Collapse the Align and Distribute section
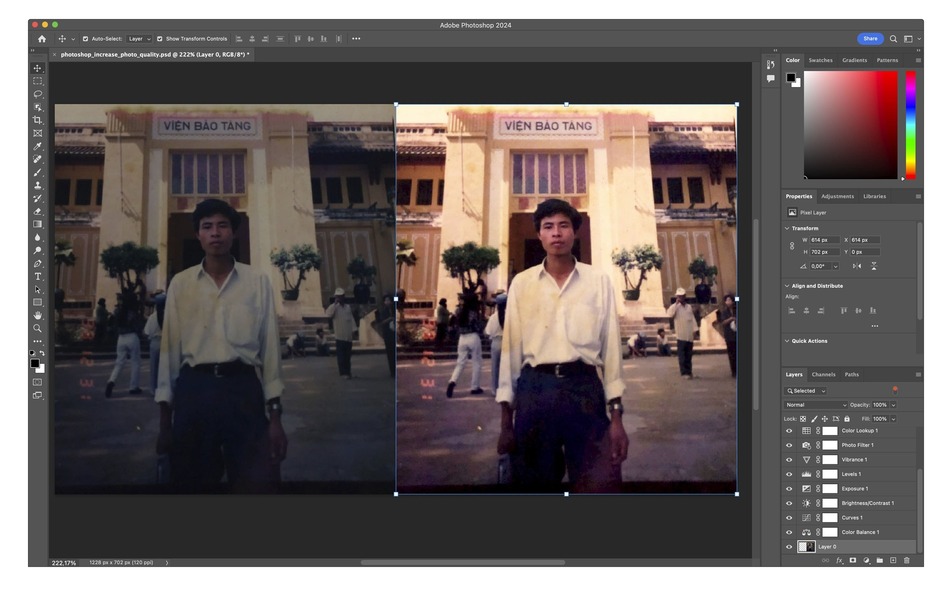The image size is (952, 604). pyautogui.click(x=787, y=286)
